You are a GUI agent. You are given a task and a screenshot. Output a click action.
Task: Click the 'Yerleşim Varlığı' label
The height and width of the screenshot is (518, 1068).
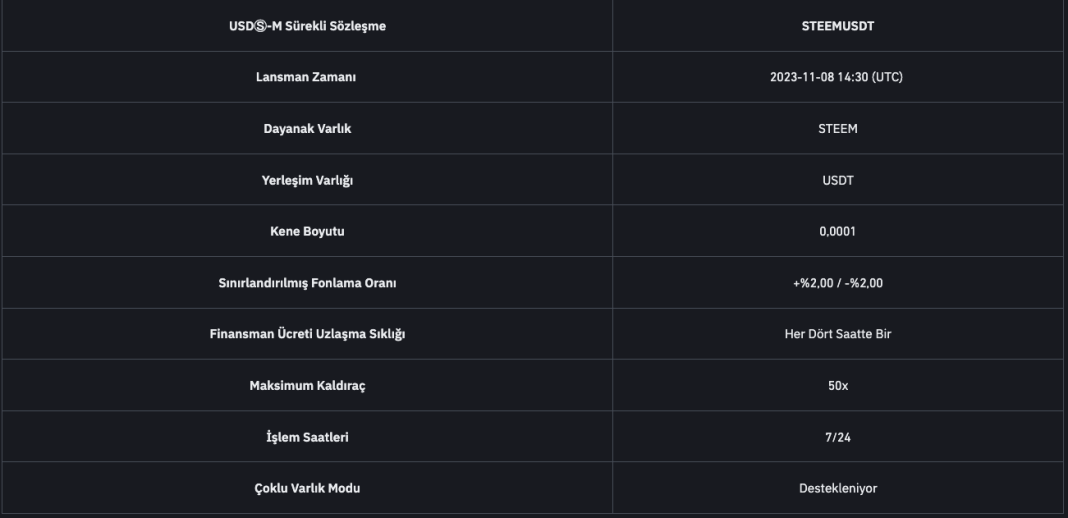click(x=307, y=180)
